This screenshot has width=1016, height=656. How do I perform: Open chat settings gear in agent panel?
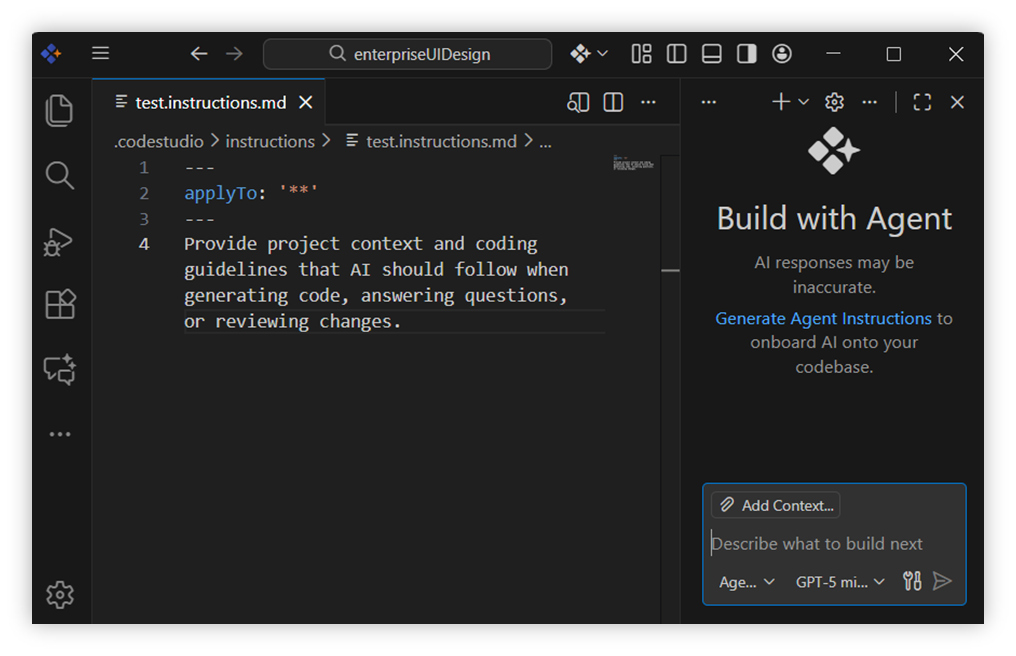[834, 102]
